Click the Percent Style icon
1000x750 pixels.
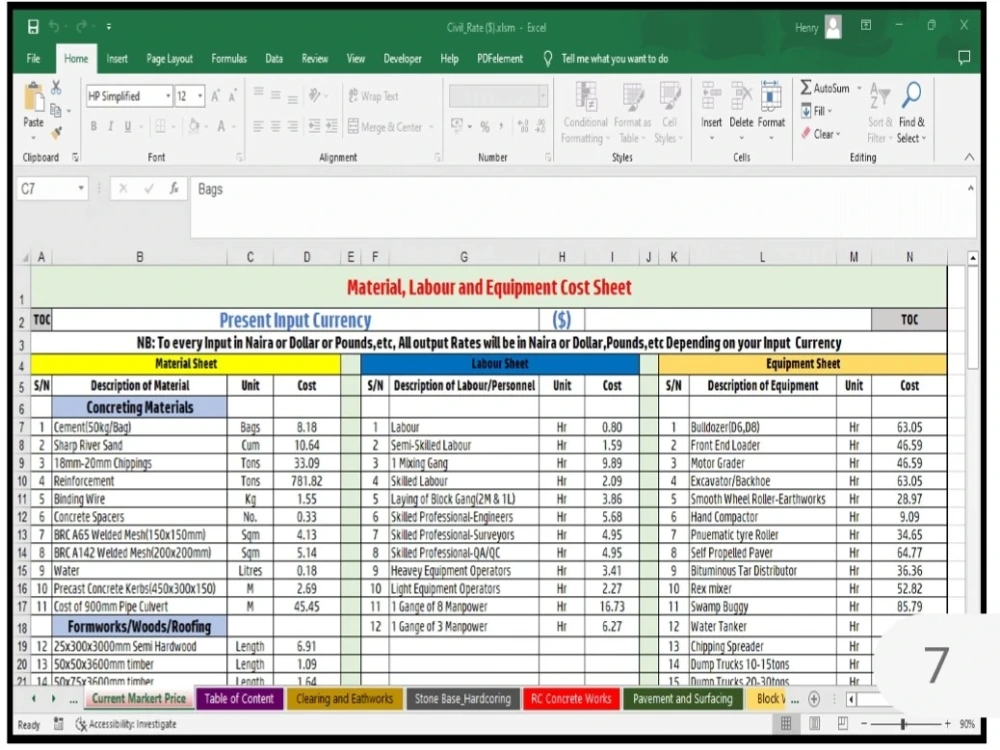pyautogui.click(x=485, y=127)
